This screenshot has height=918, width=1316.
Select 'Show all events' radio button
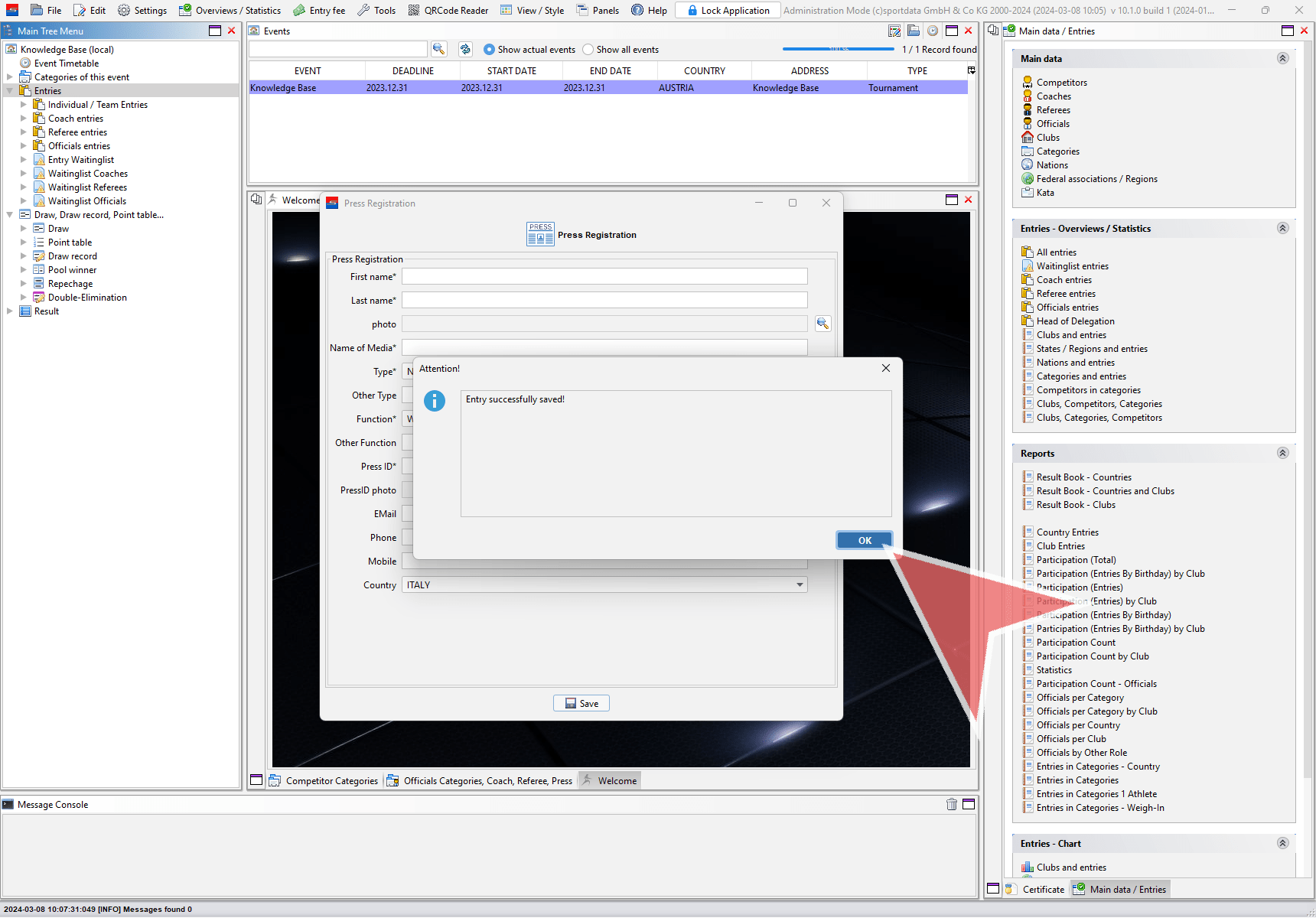point(588,50)
